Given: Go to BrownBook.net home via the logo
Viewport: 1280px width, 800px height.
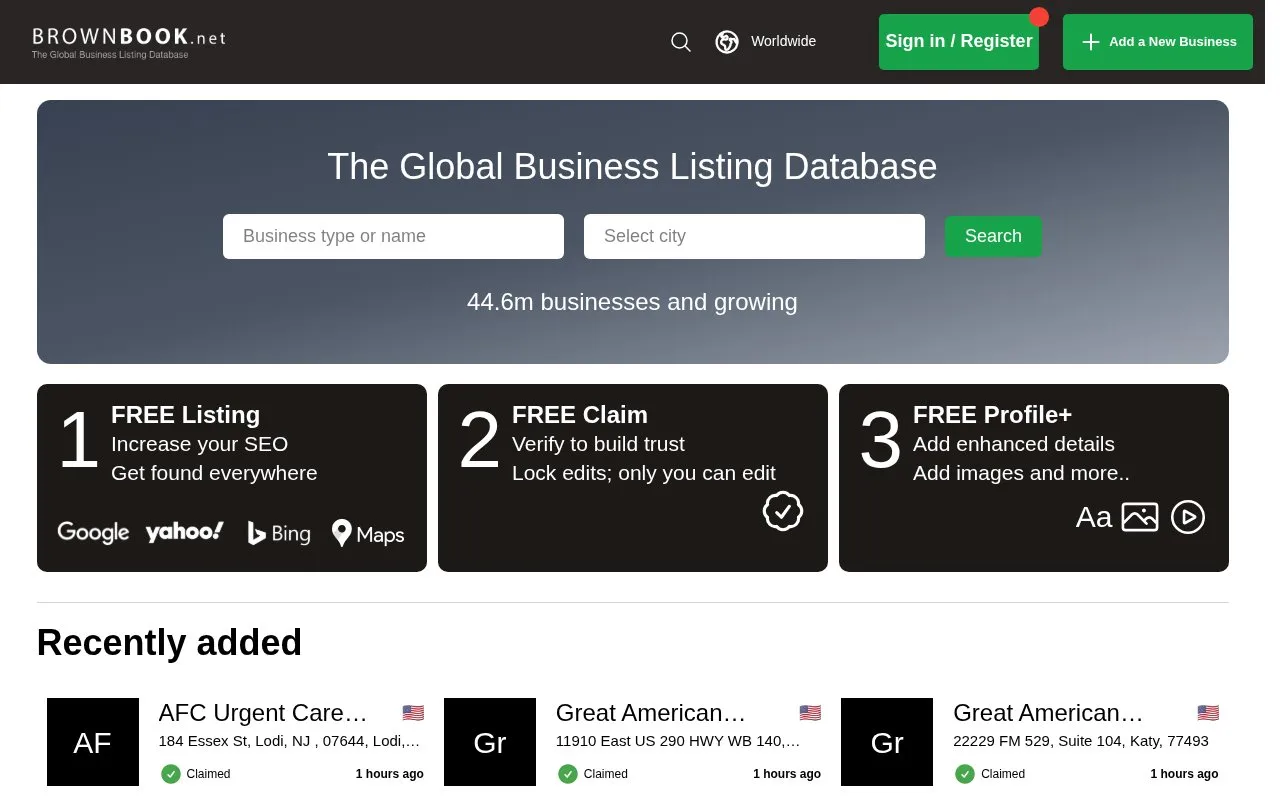Looking at the screenshot, I should point(129,42).
